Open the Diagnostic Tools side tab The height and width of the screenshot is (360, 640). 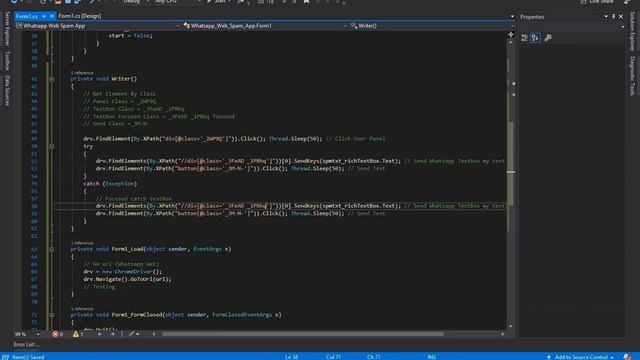coord(632,76)
